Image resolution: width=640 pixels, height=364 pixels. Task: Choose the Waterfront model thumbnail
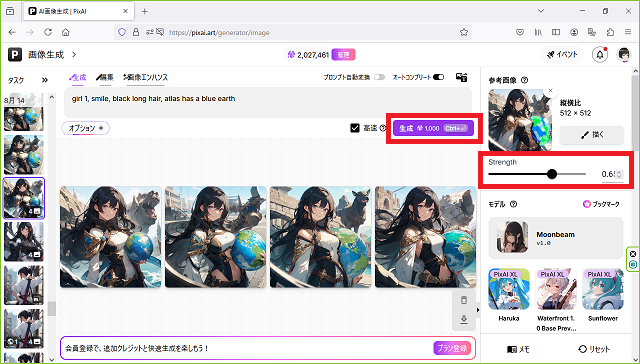tap(556, 289)
